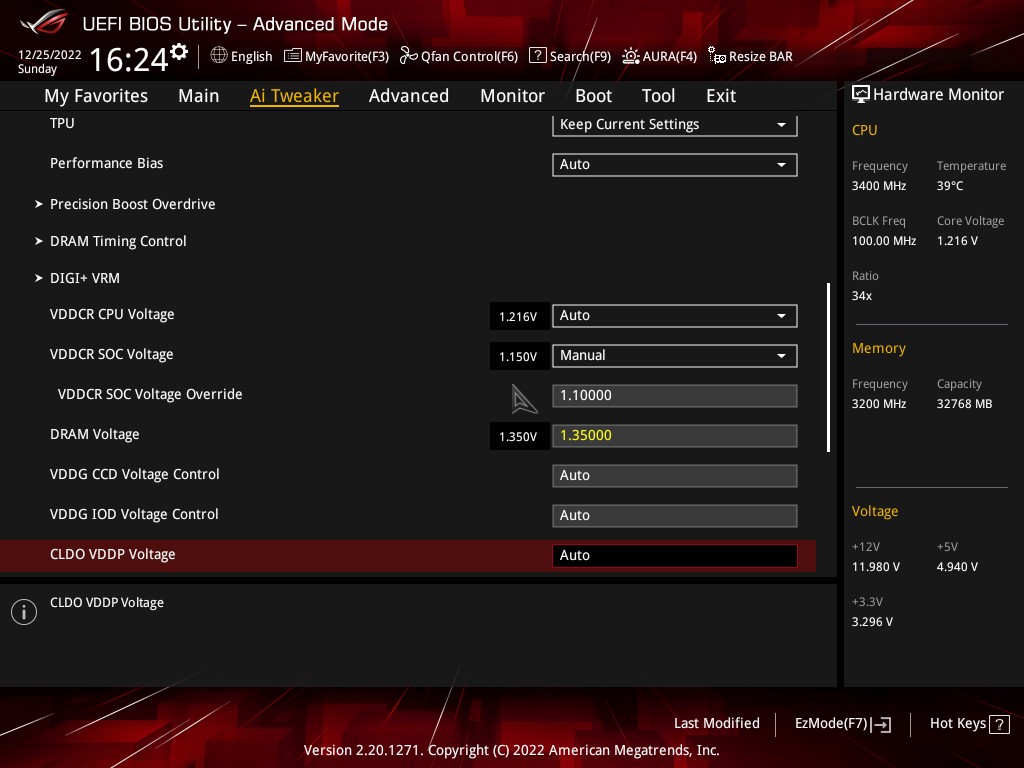Screen dimensions: 1024x768
Task: Click VDDCR SOC Voltage Override field
Action: 675,396
